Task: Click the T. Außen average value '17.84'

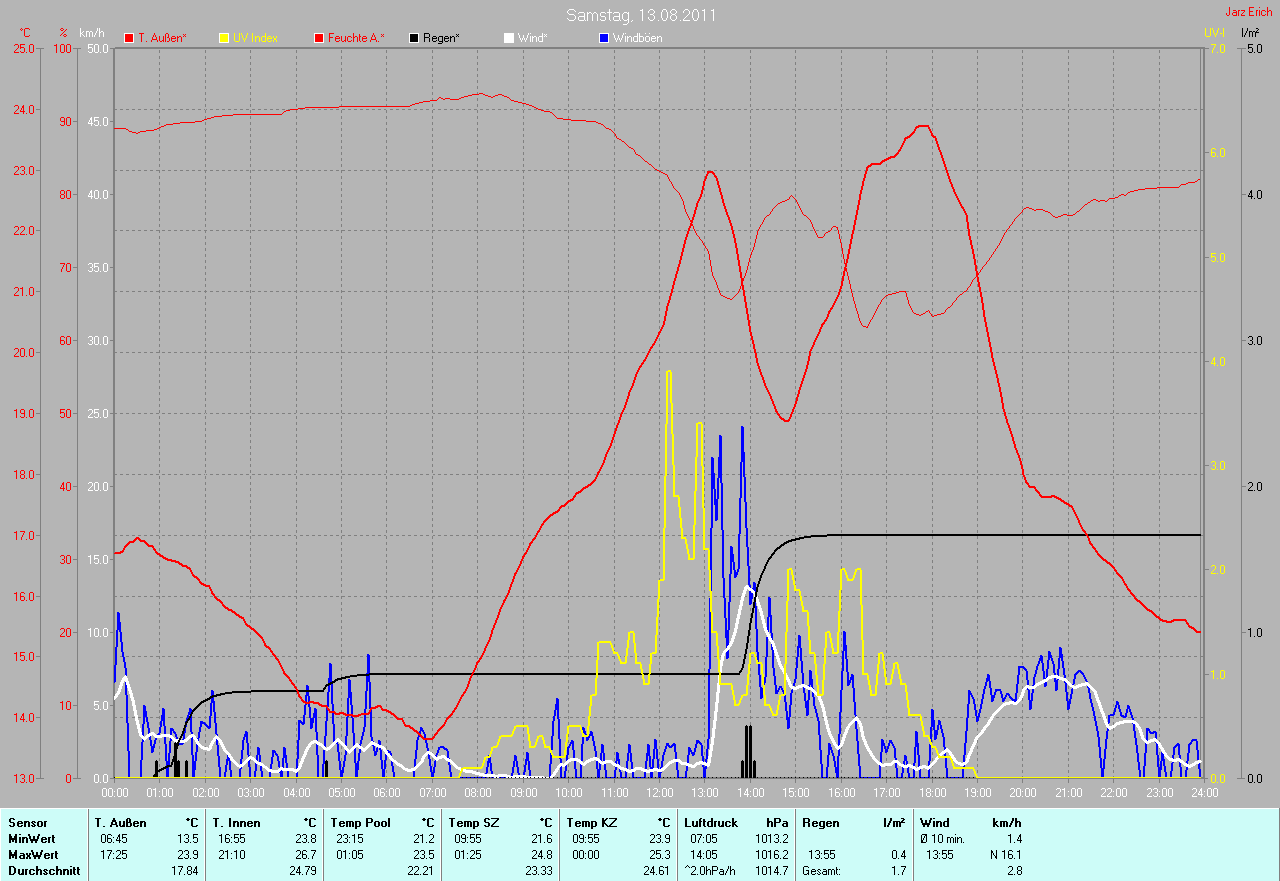Action: pos(185,871)
